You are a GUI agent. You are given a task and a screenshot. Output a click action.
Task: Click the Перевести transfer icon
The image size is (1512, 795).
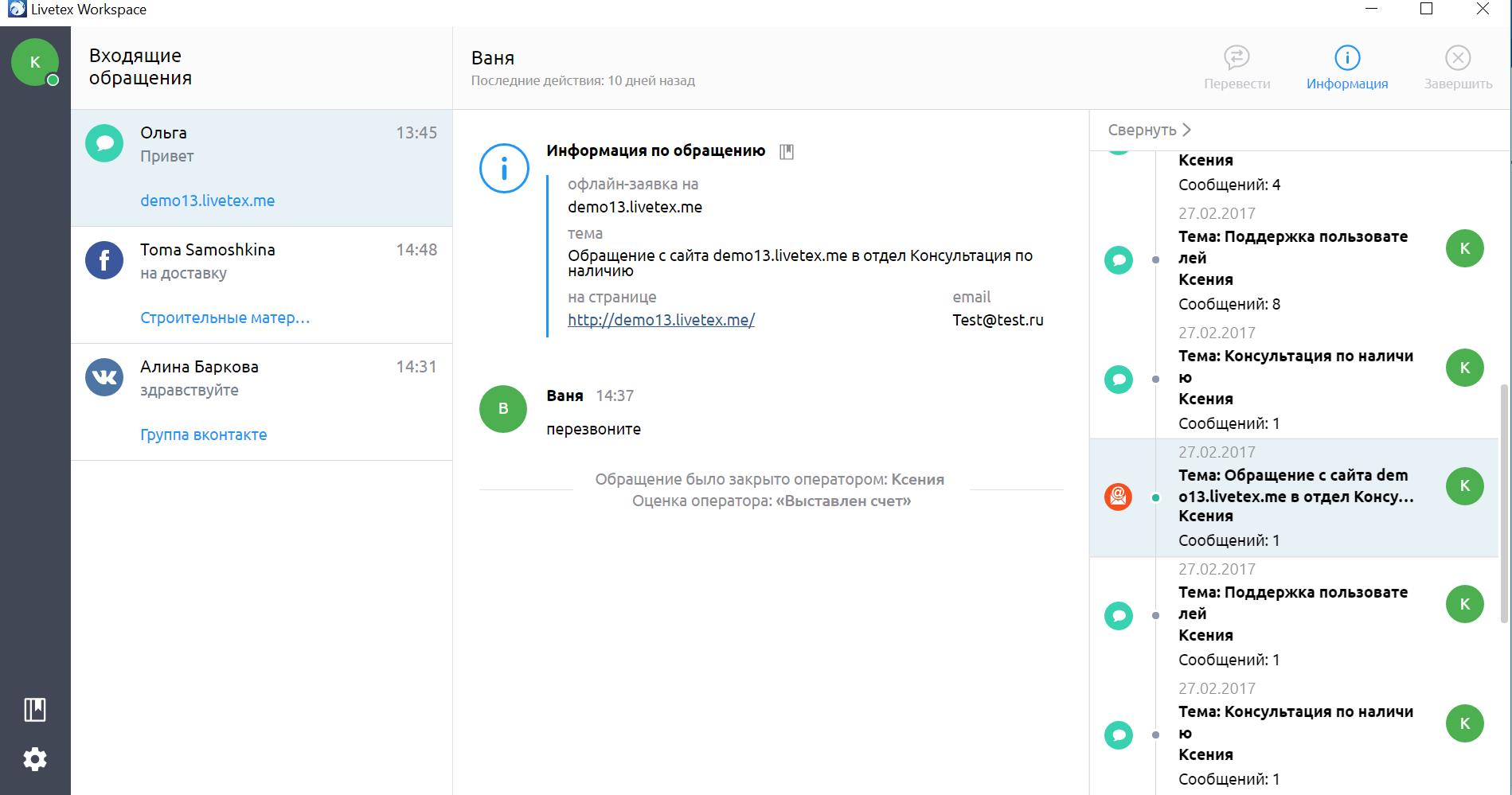click(1237, 57)
